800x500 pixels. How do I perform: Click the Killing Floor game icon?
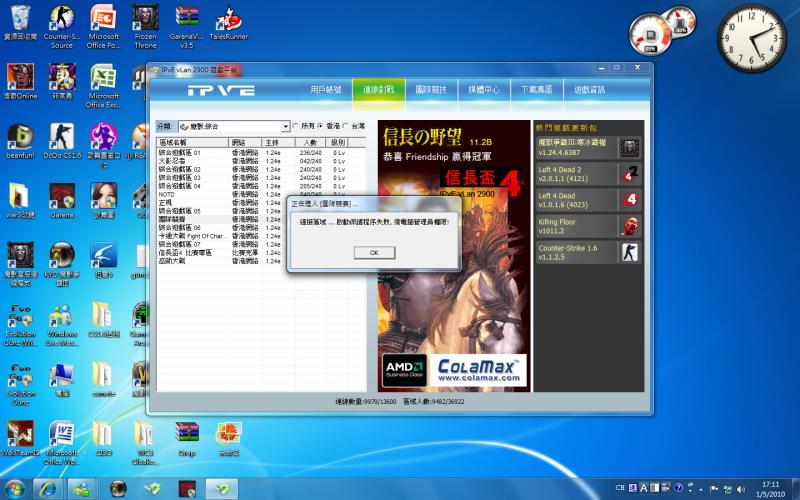pyautogui.click(x=629, y=225)
